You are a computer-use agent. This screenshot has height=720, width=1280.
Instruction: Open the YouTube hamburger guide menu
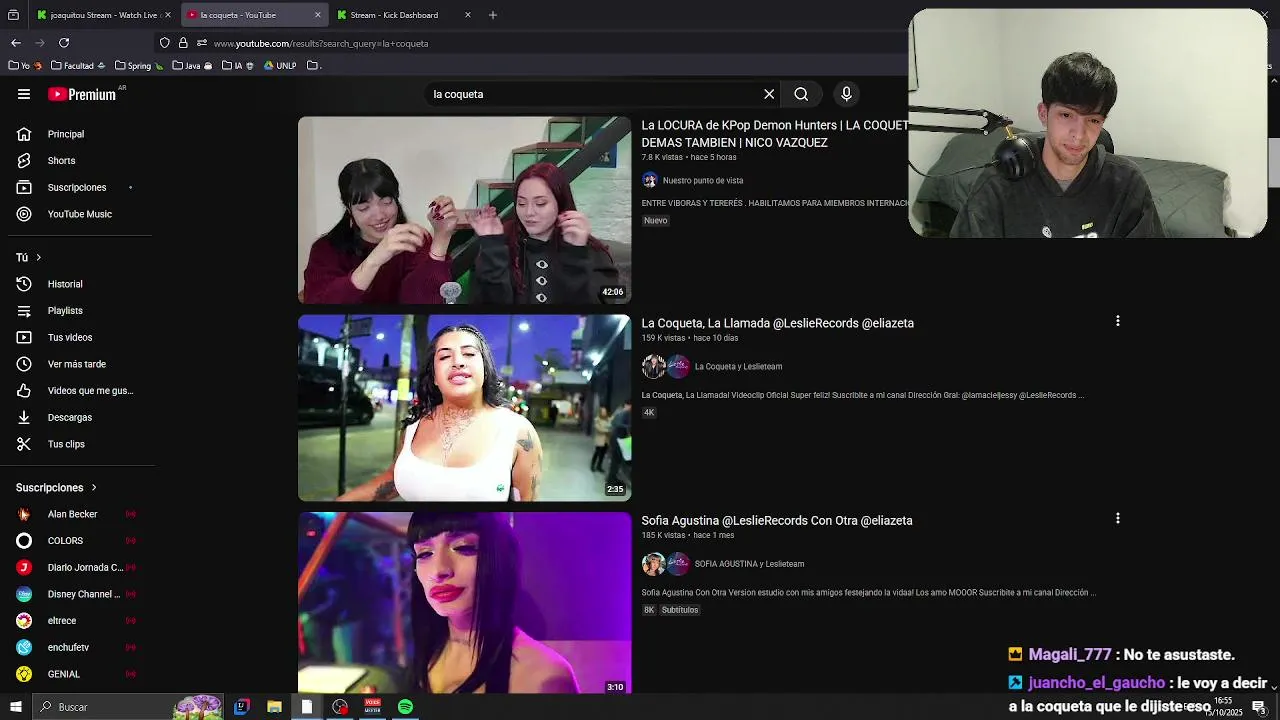pos(24,94)
